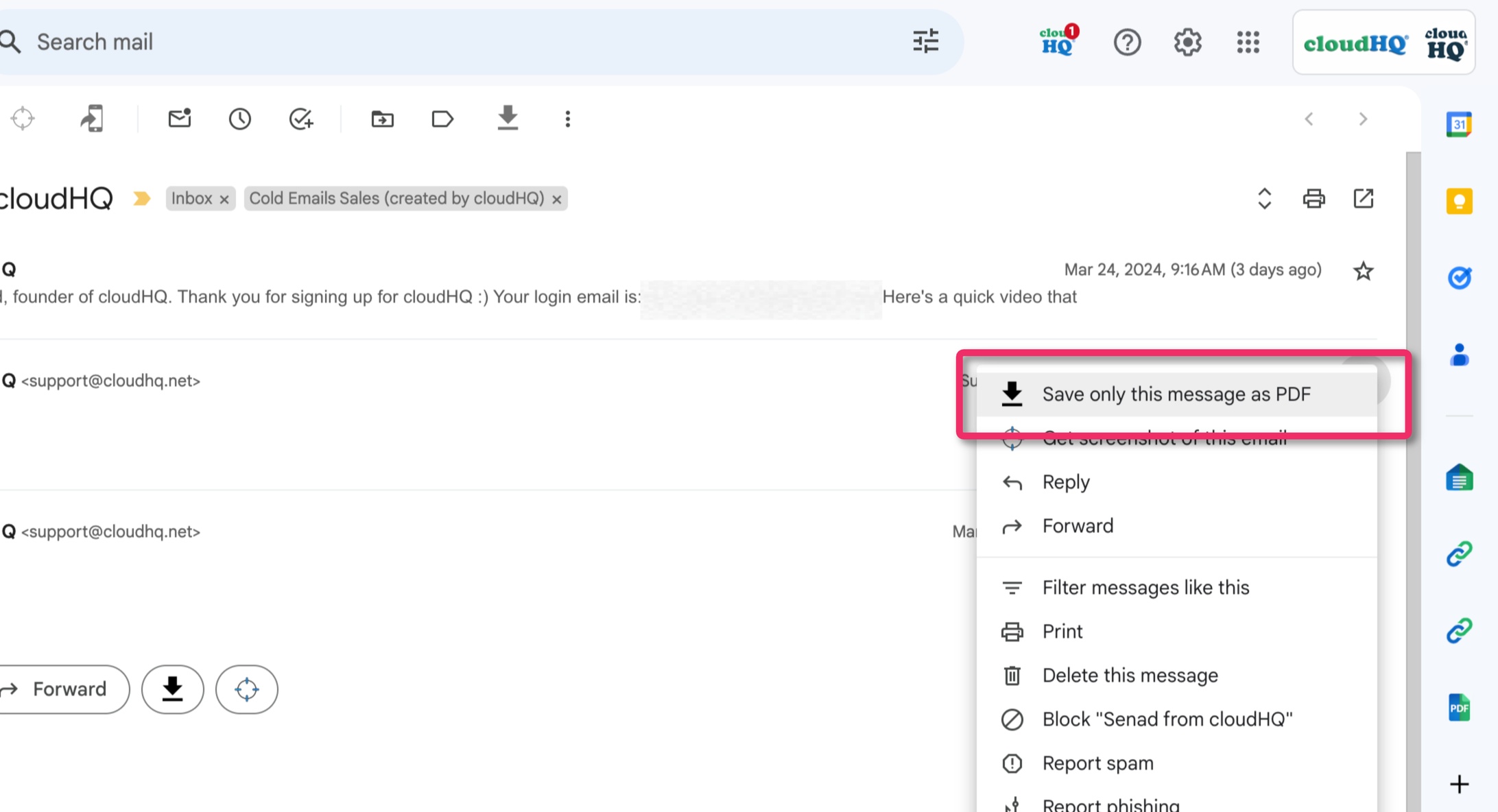Open the lower link add-on icon in side panel

click(1459, 630)
